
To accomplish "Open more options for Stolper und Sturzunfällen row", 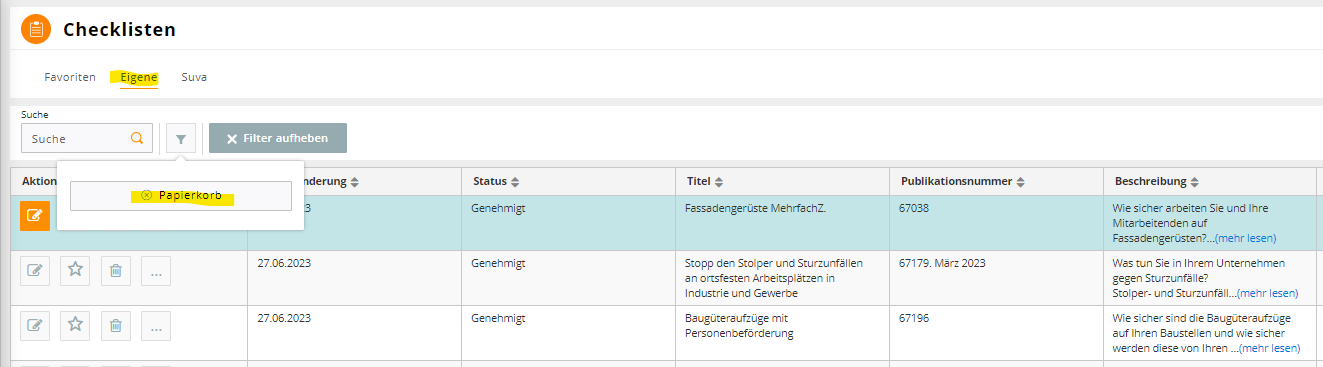I will [156, 270].
